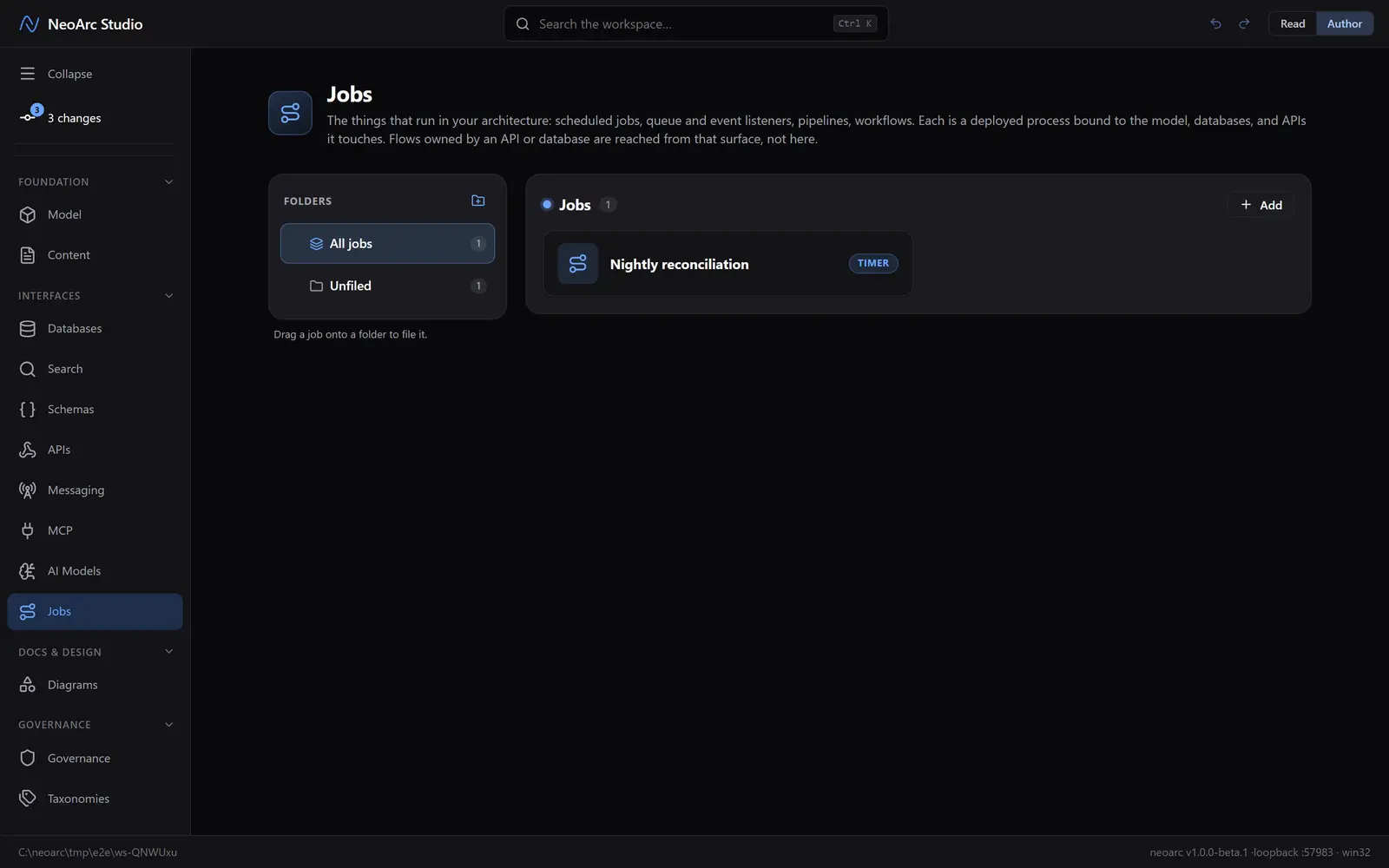Open the Messaging section icon

tap(28, 490)
